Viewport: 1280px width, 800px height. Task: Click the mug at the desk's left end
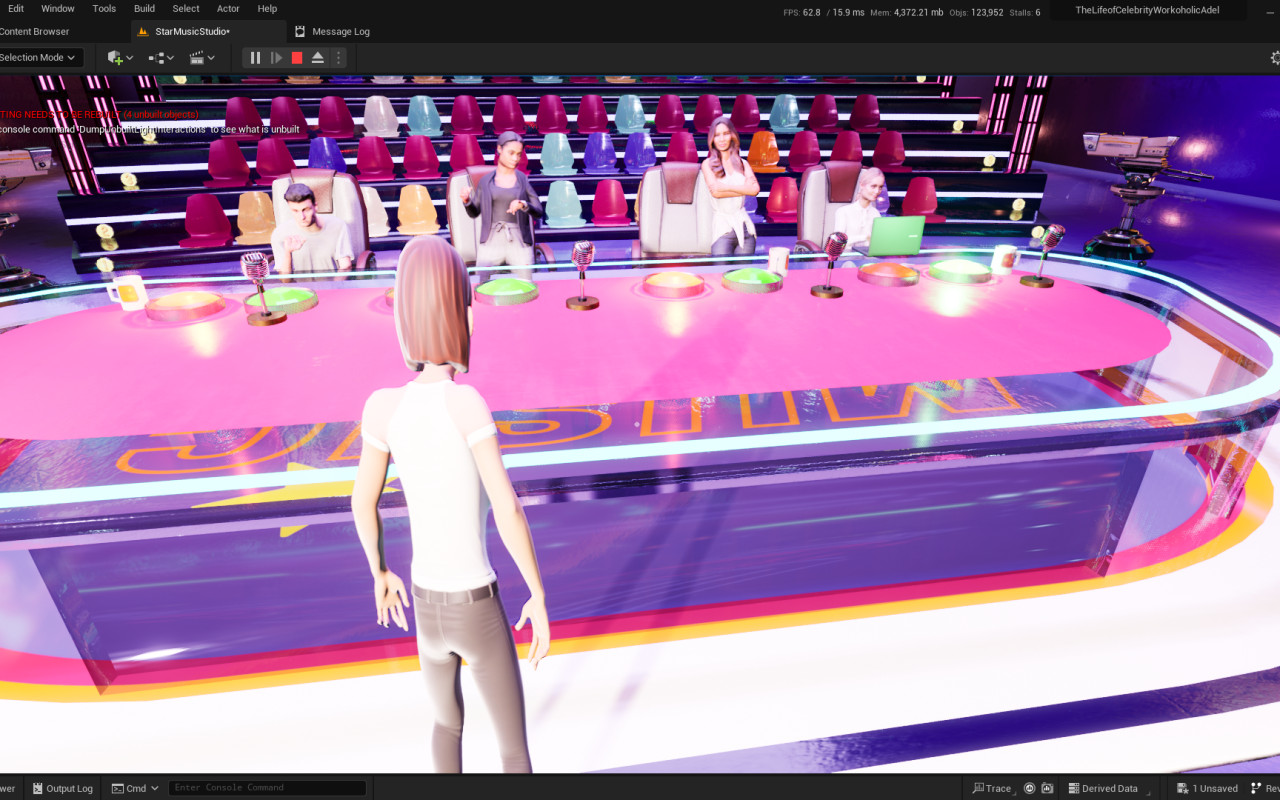point(126,292)
